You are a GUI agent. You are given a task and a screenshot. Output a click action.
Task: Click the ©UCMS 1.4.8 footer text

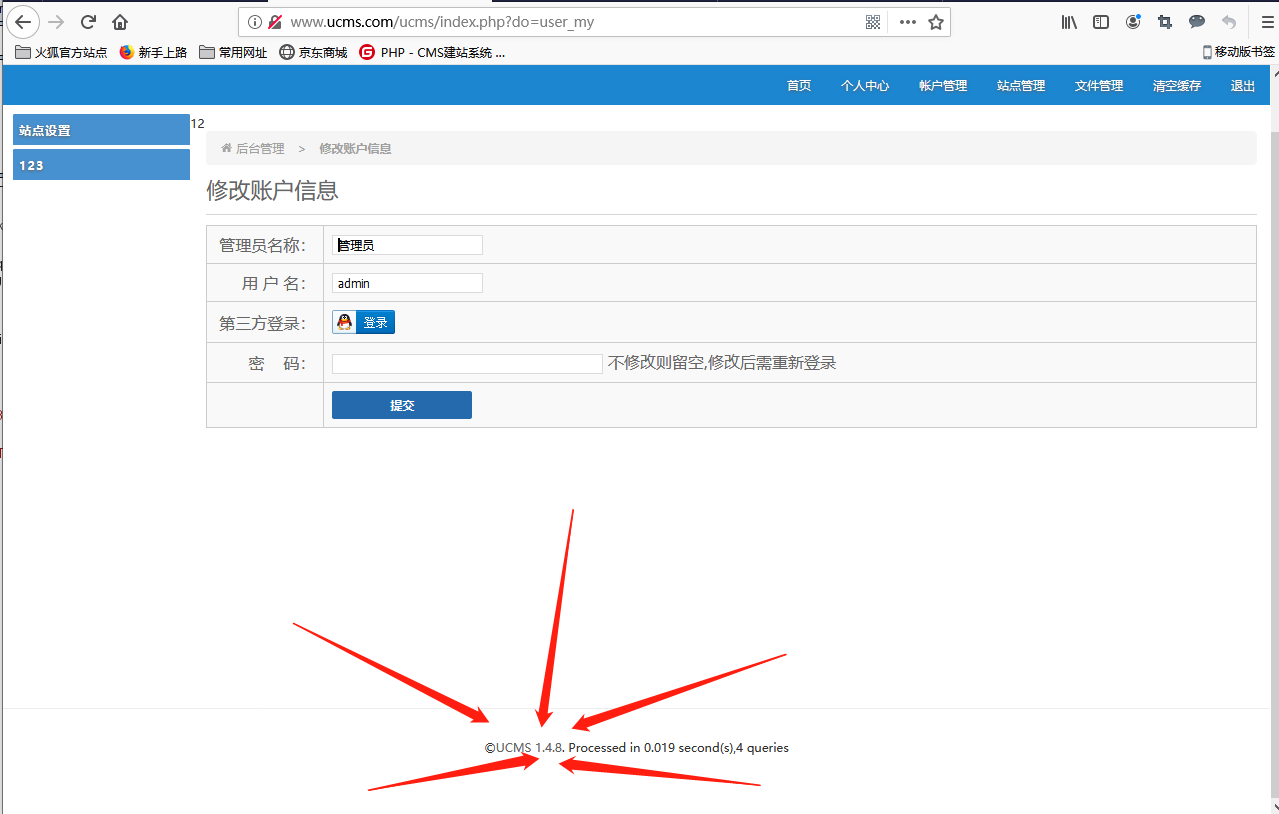(525, 747)
